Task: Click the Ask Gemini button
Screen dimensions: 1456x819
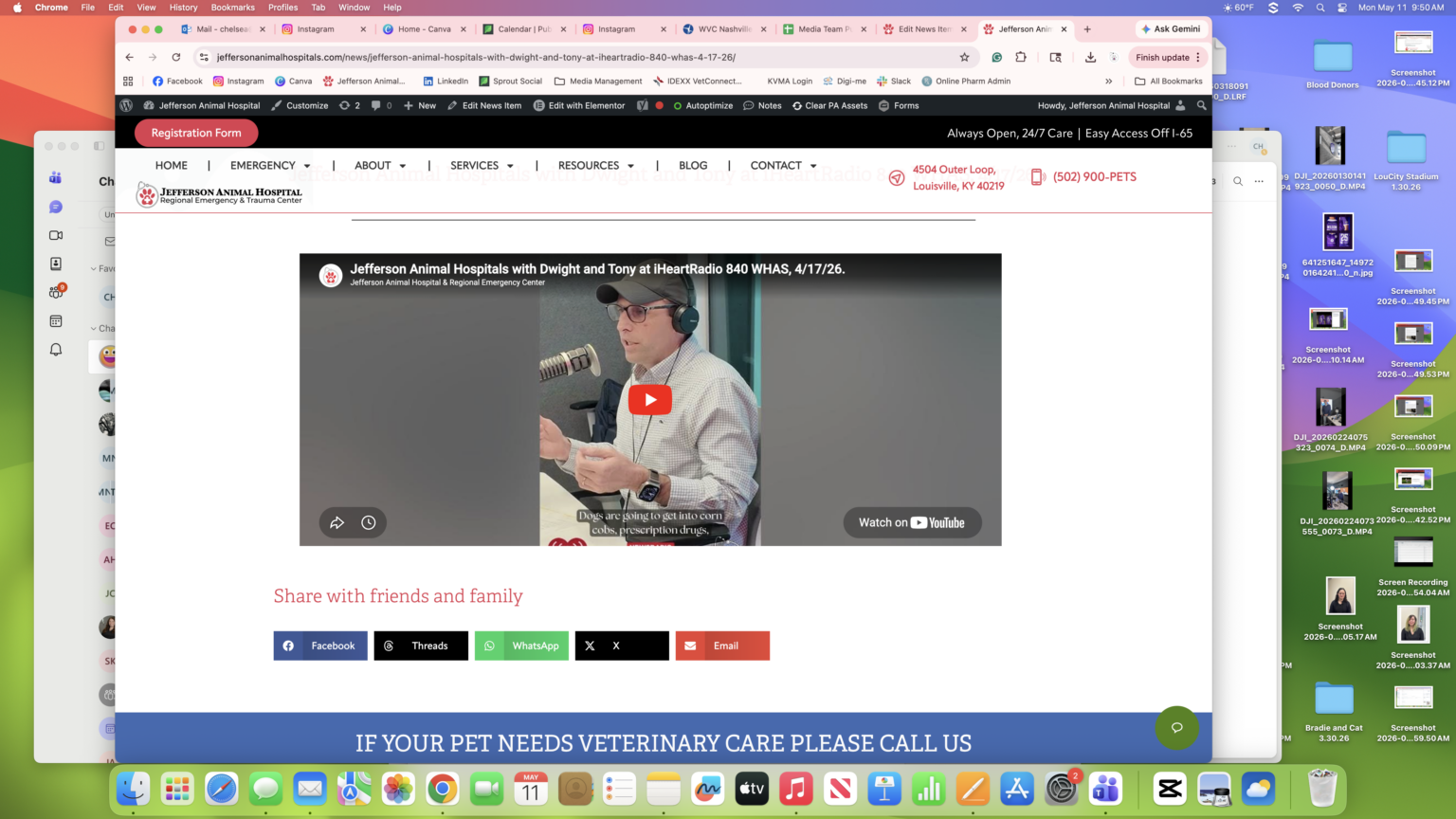Action: pyautogui.click(x=1172, y=28)
